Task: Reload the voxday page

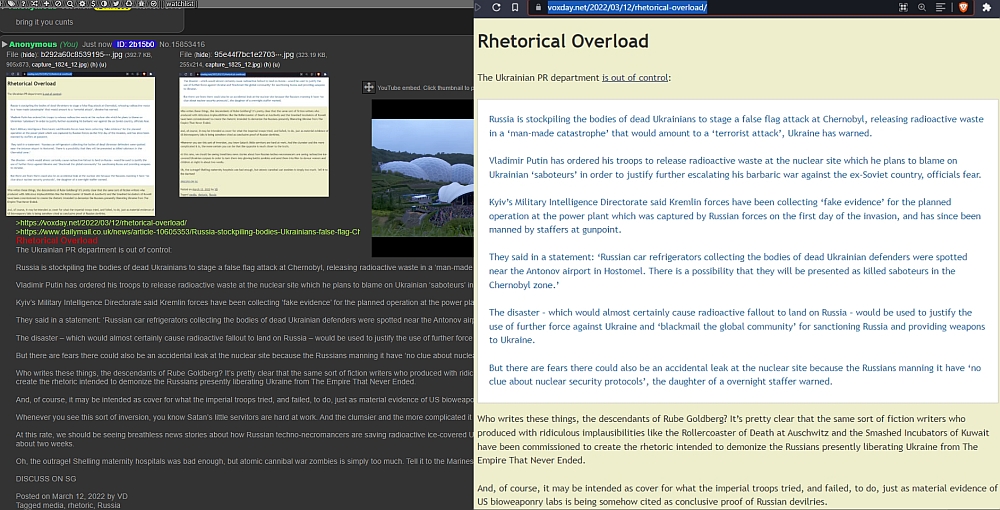Action: (496, 7)
